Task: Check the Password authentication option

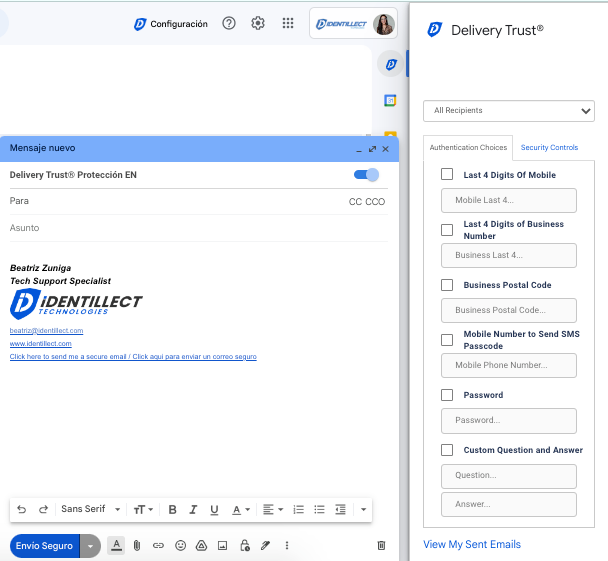Action: click(x=447, y=395)
